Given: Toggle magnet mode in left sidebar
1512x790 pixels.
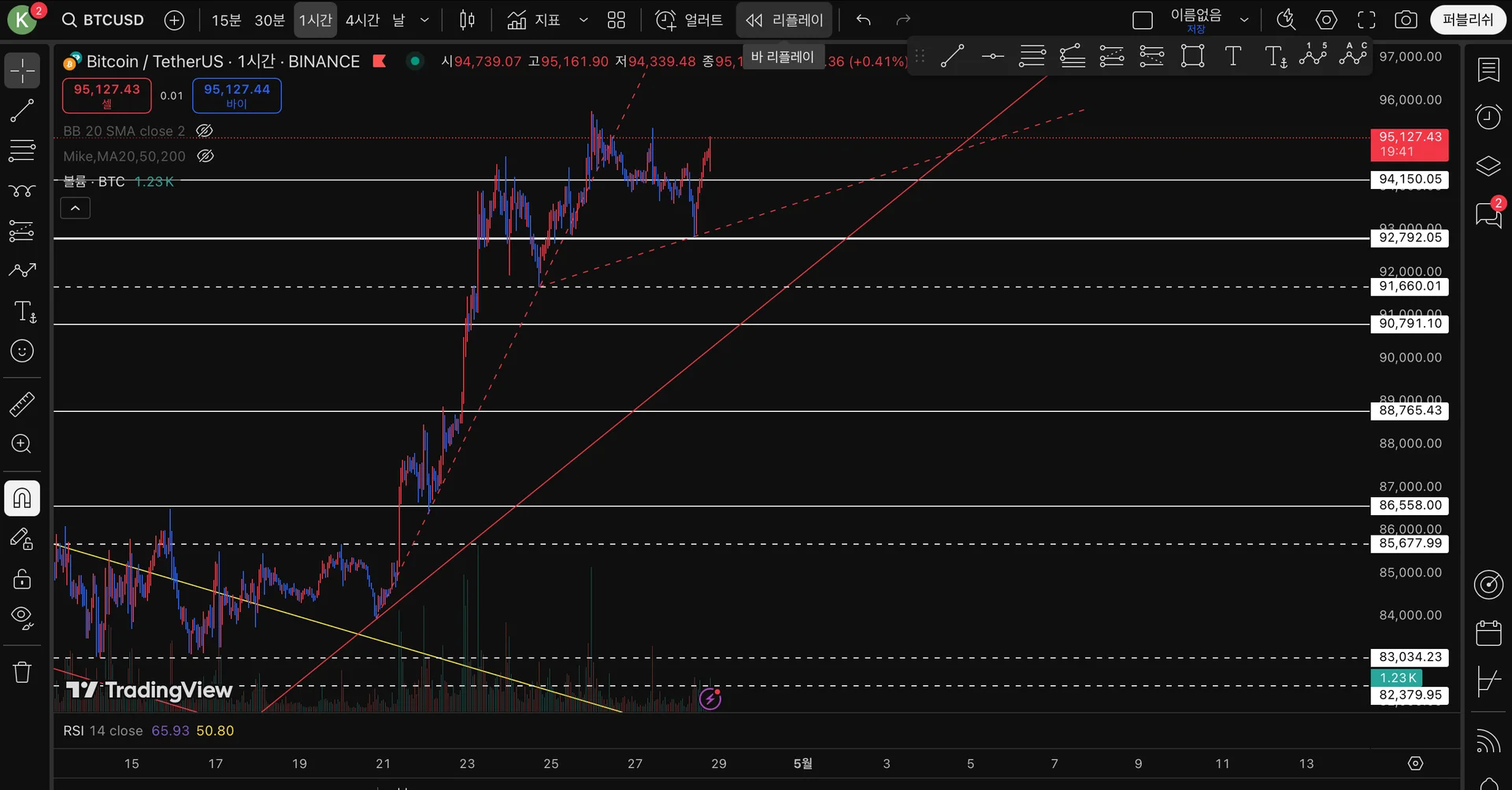Looking at the screenshot, I should coord(22,498).
